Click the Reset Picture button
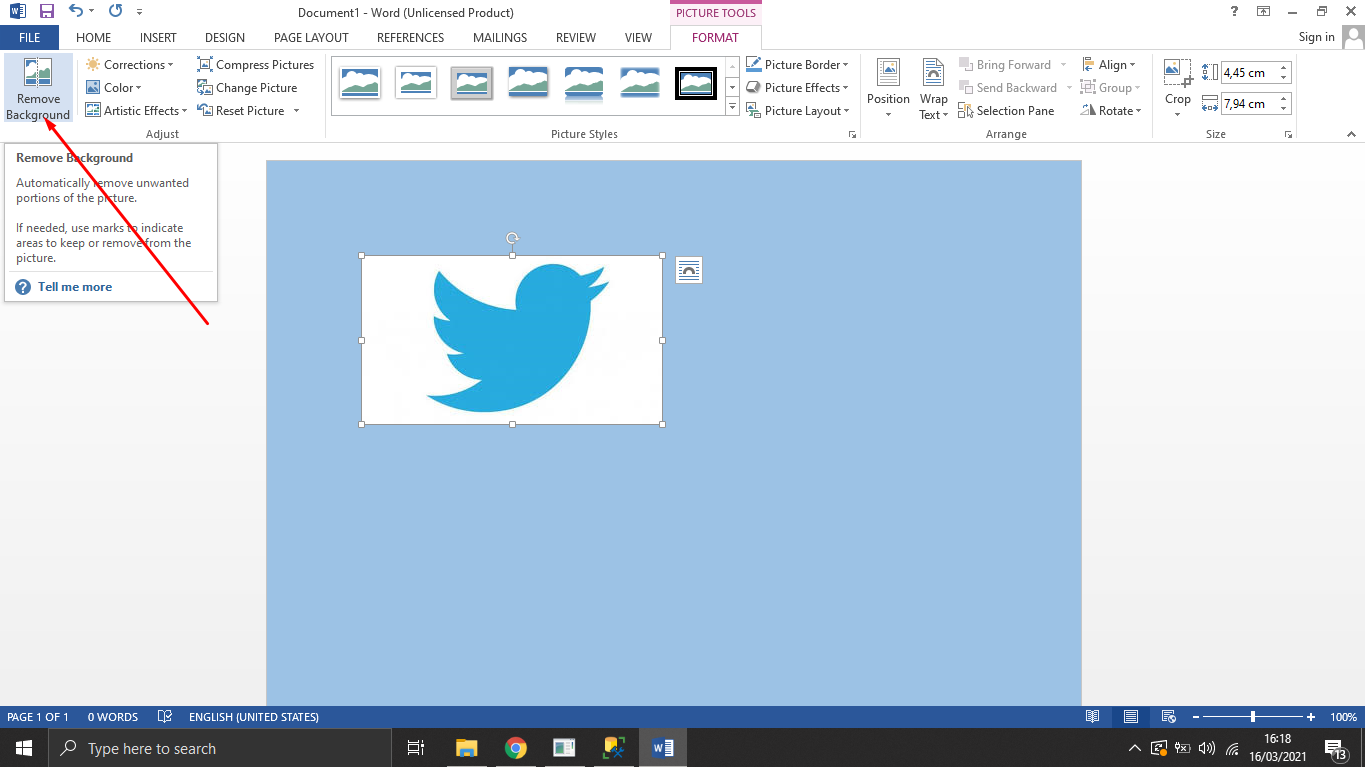The height and width of the screenshot is (767, 1365). (x=241, y=111)
